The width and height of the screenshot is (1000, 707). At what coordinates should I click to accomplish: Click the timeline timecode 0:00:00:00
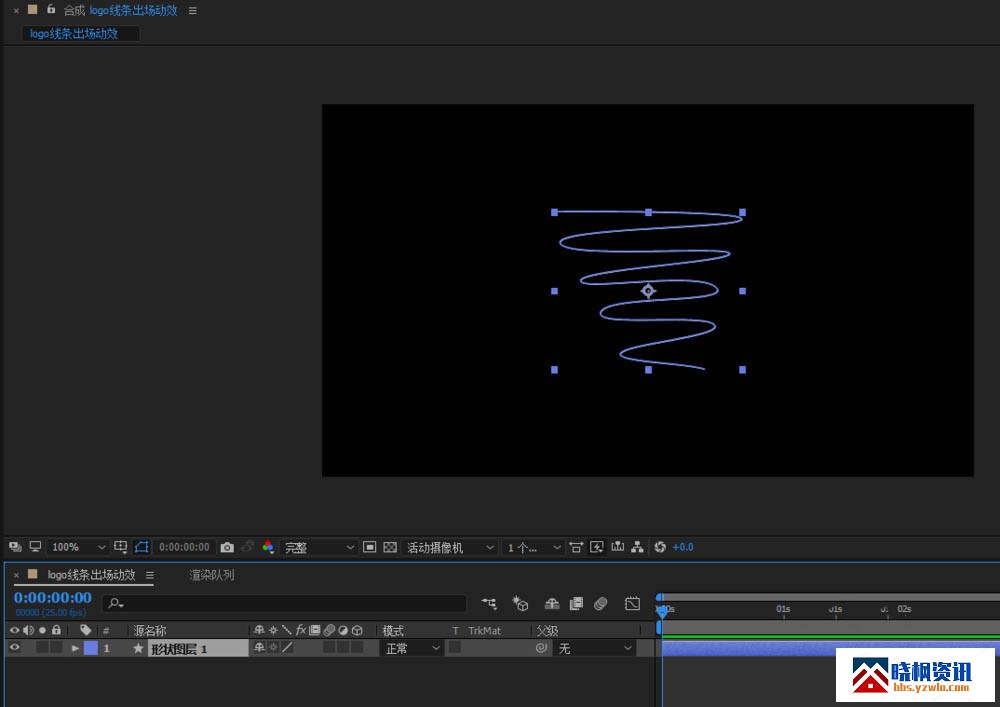53,597
